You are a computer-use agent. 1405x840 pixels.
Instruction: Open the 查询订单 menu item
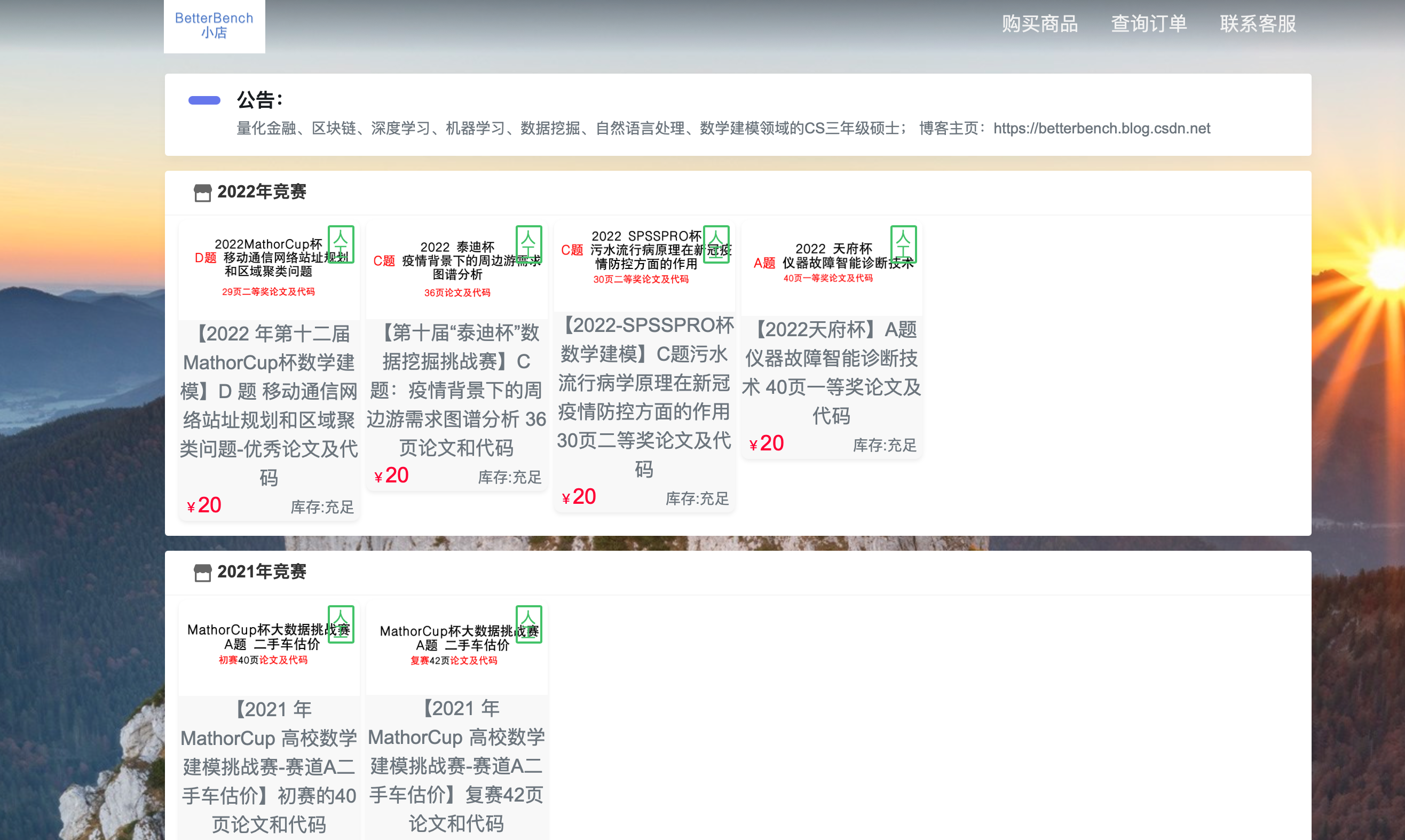pyautogui.click(x=1149, y=24)
